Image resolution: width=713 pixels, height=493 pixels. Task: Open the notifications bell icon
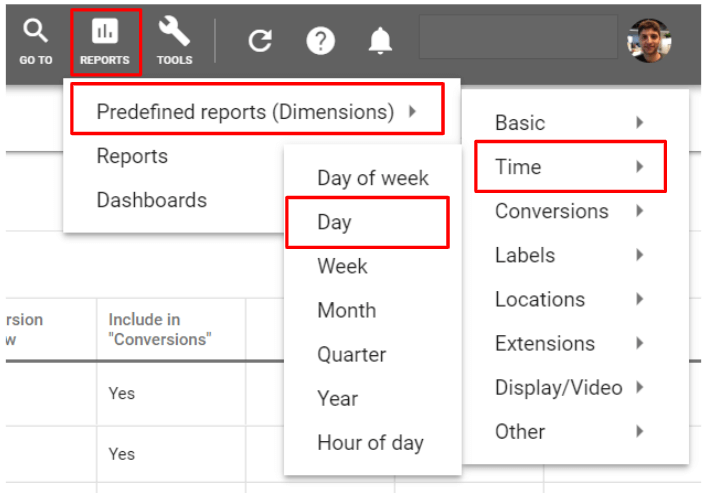[380, 41]
